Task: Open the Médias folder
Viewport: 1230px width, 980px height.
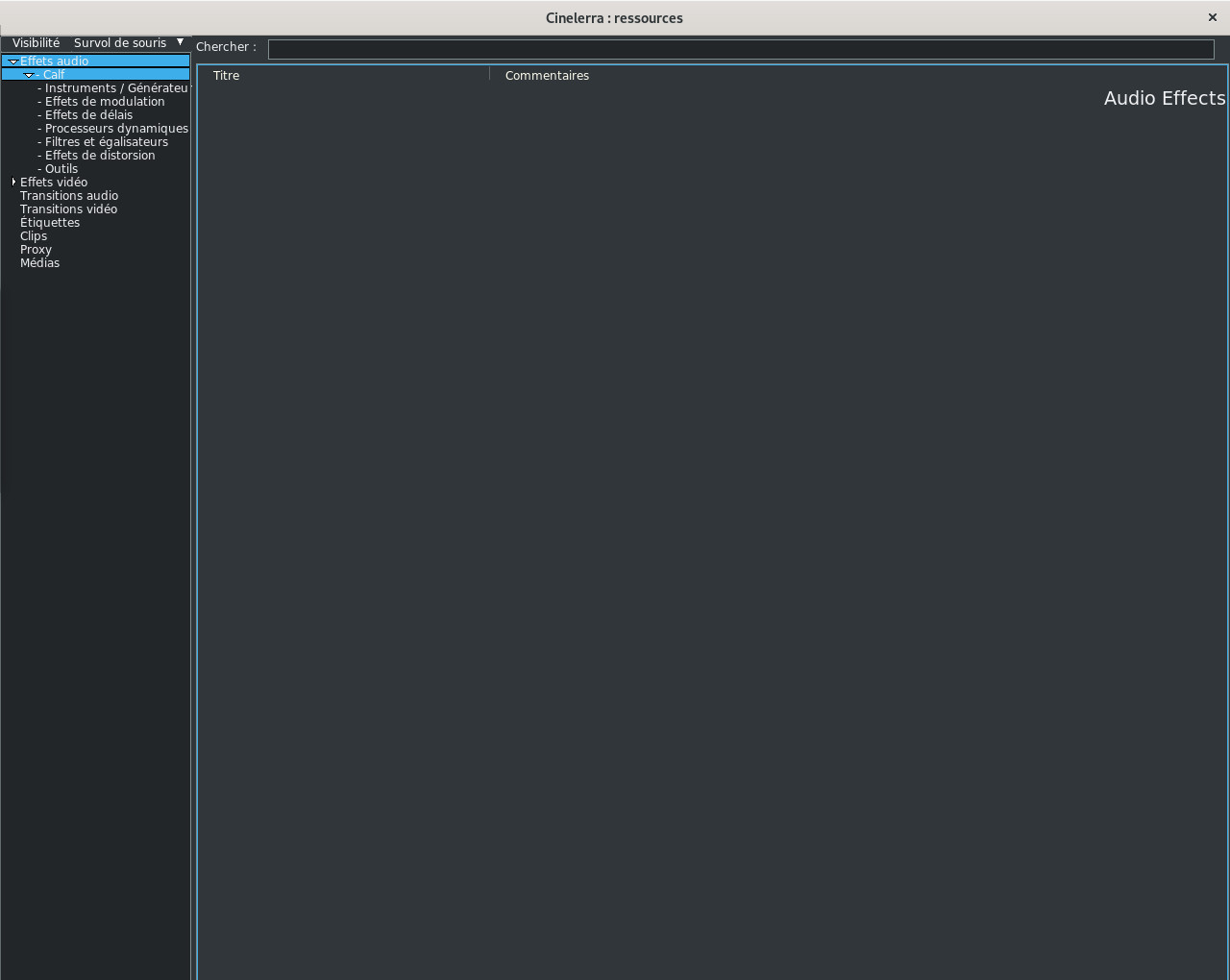Action: (x=39, y=263)
